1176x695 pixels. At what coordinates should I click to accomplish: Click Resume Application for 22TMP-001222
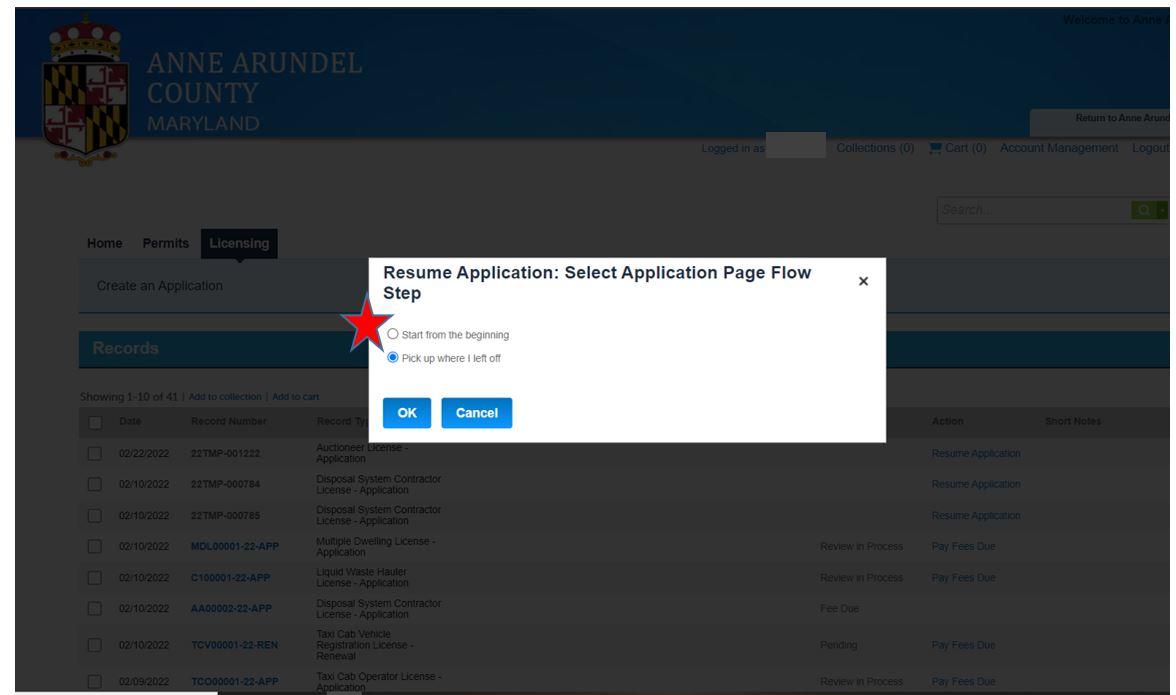coord(976,454)
